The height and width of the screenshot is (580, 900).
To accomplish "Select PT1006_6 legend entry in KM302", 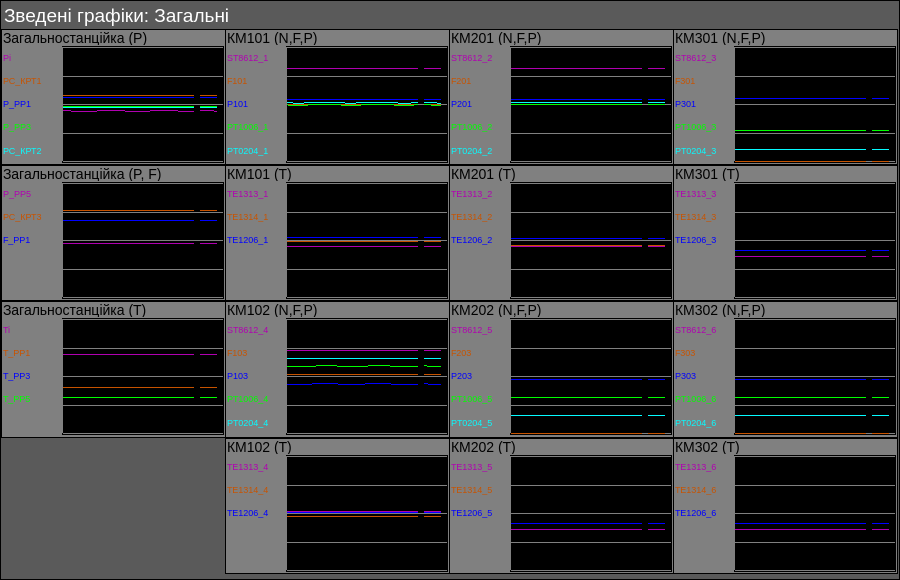I will pos(695,399).
